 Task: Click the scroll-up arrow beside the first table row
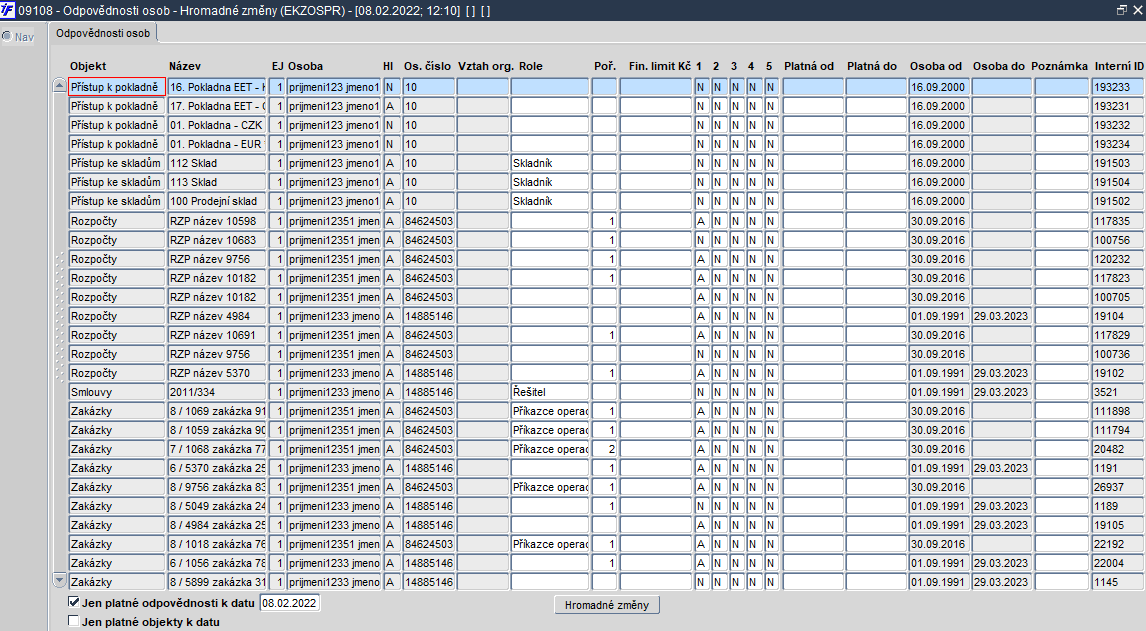60,86
